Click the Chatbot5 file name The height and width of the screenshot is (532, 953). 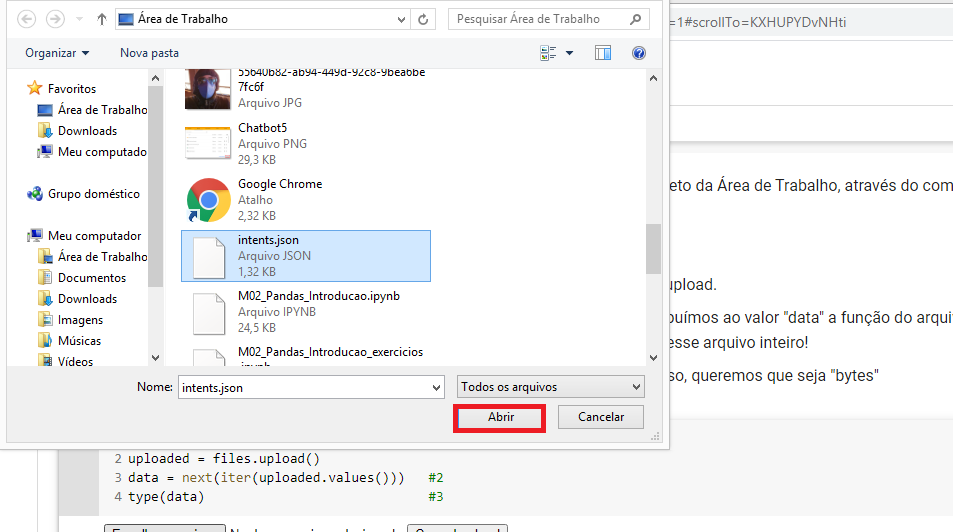[x=263, y=128]
